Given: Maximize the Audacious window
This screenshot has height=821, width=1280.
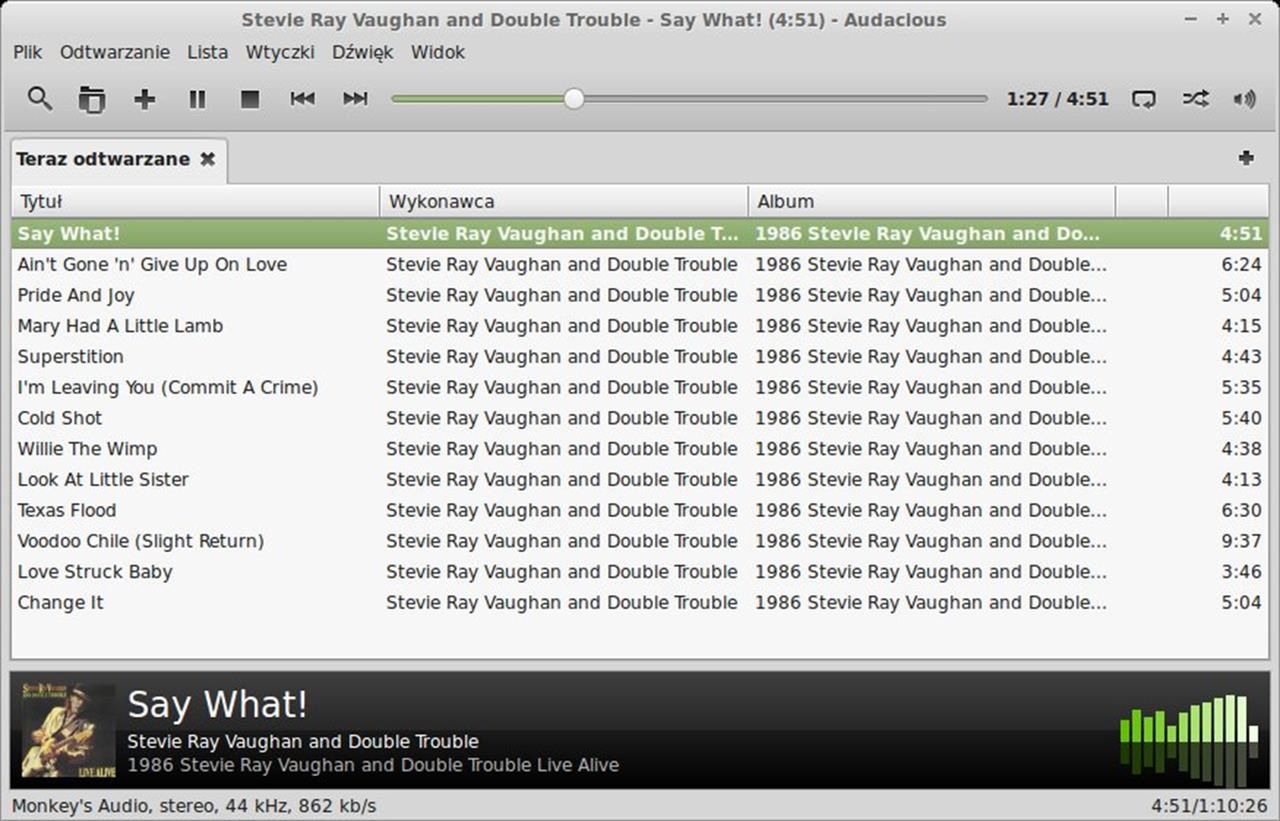Looking at the screenshot, I should (1222, 19).
